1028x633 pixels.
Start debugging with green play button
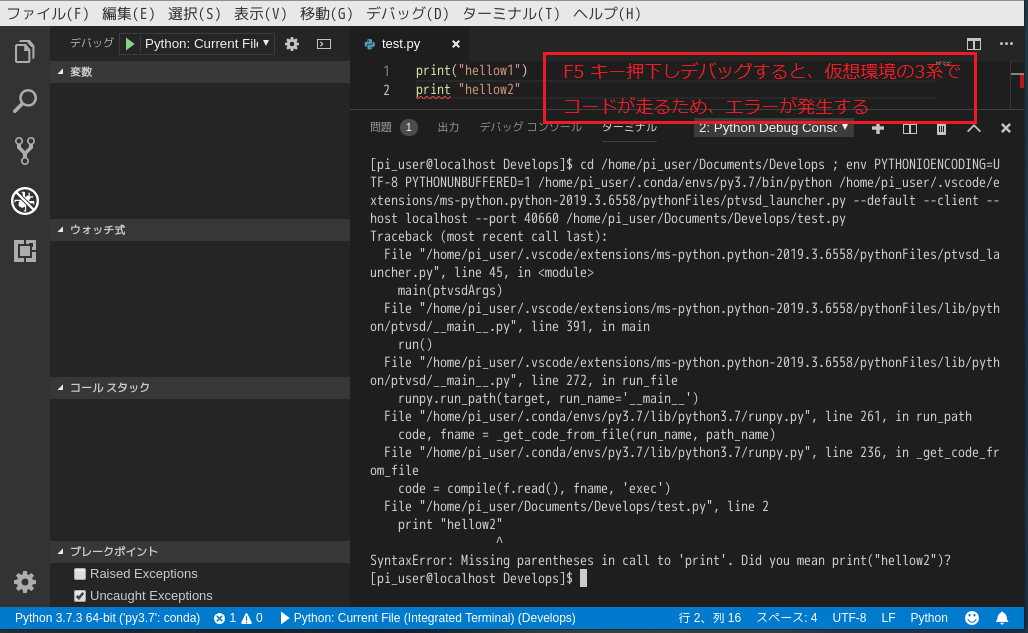pyautogui.click(x=130, y=44)
